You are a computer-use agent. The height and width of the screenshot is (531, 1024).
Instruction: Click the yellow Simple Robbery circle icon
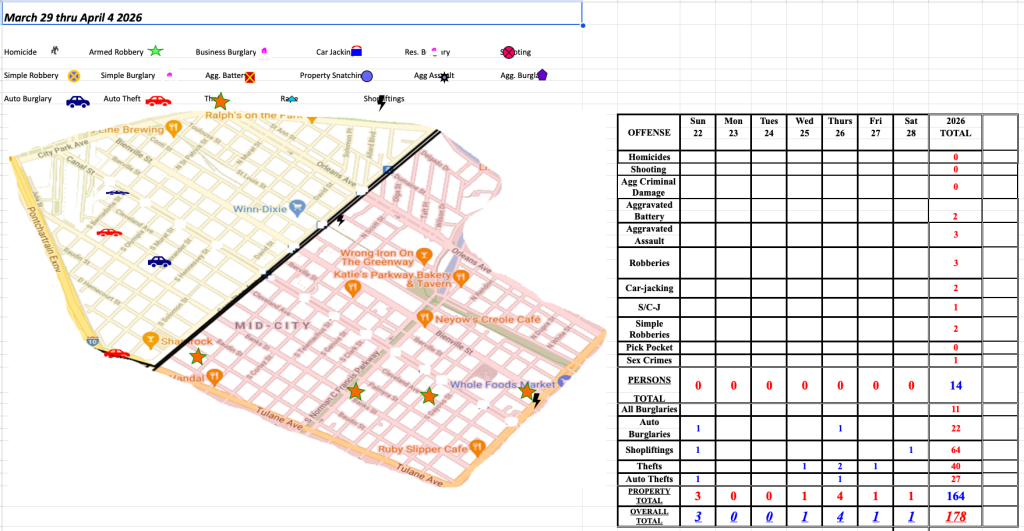[73, 75]
